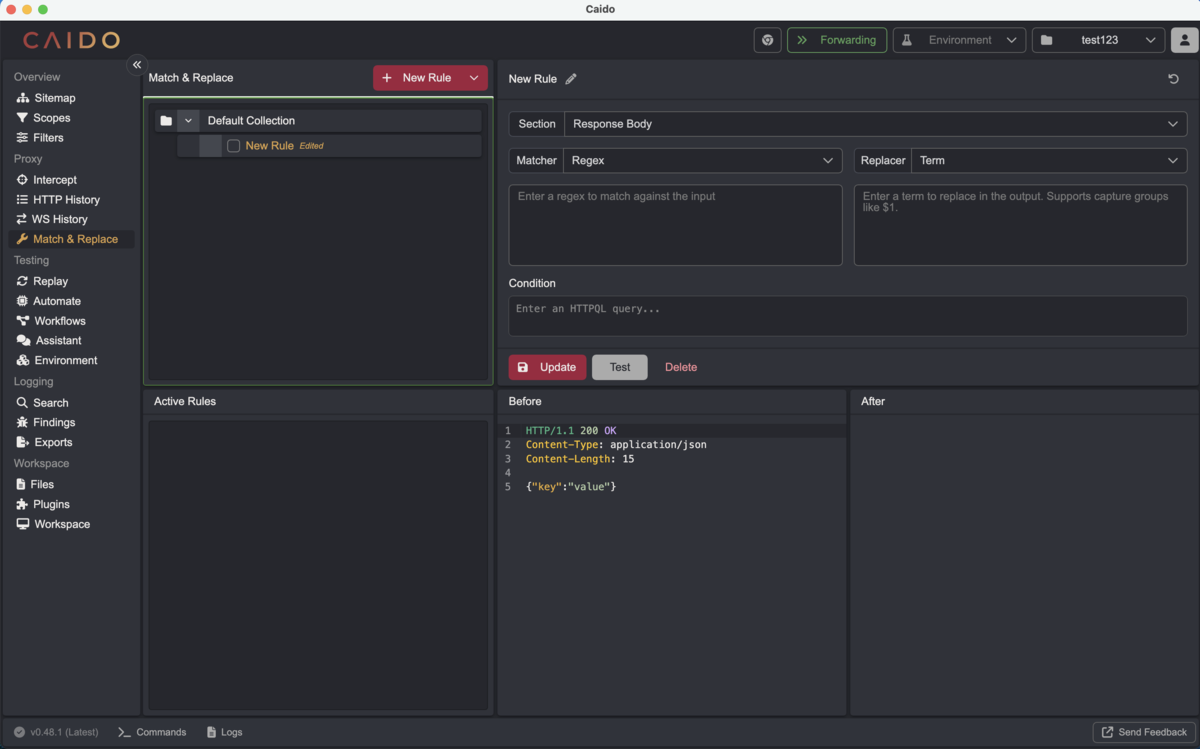Click the Replay refresh icon

(x=22, y=281)
